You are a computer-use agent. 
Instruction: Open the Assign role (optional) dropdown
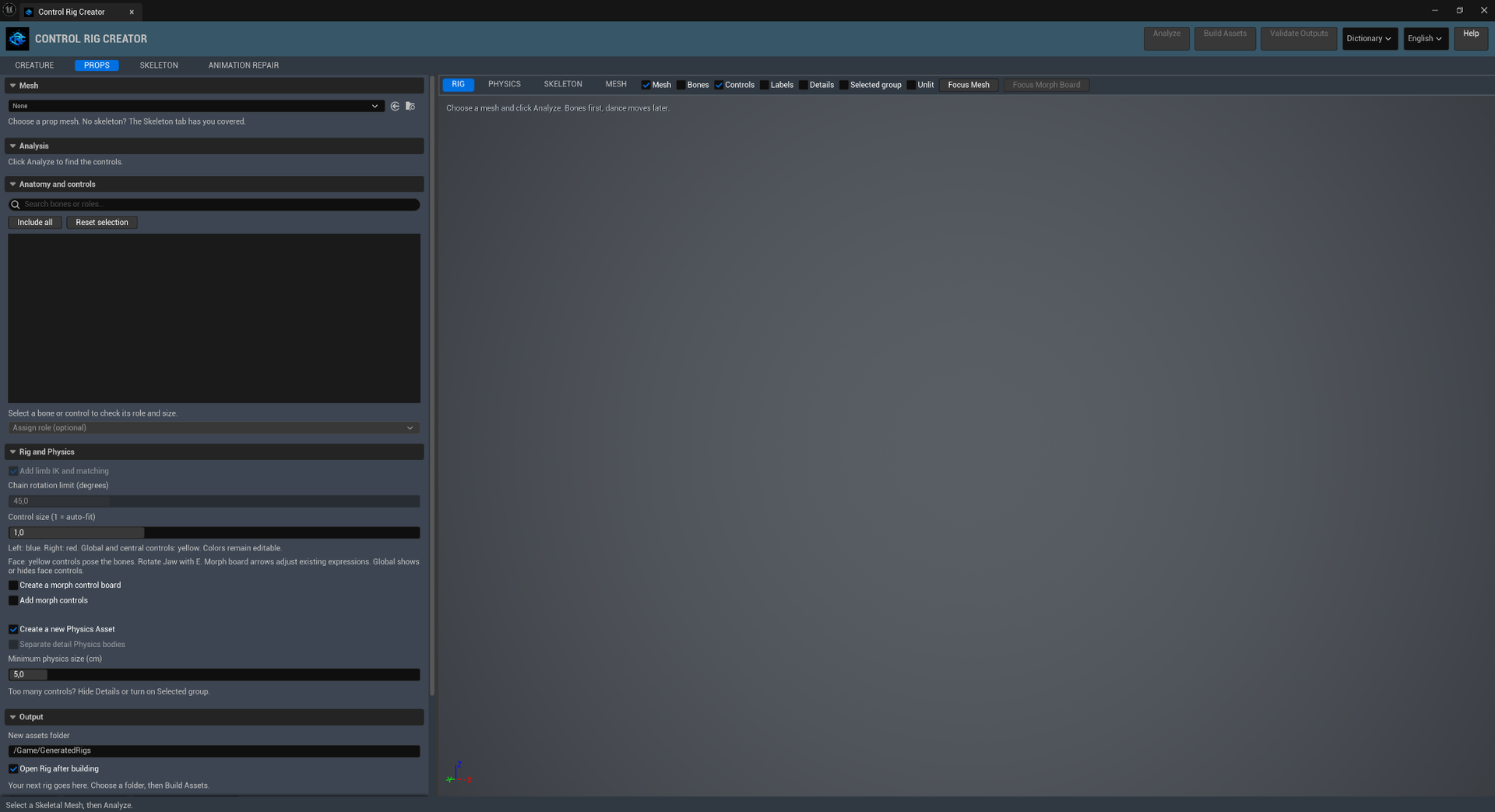[x=214, y=428]
